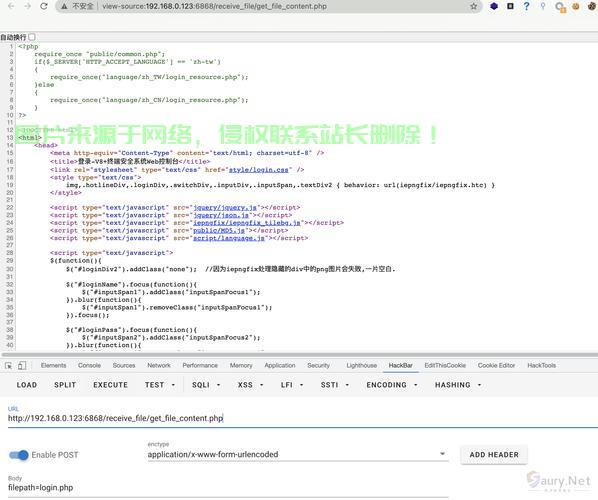
Task: Open the iepngfix_tilebg.js source link
Action: [x=247, y=223]
